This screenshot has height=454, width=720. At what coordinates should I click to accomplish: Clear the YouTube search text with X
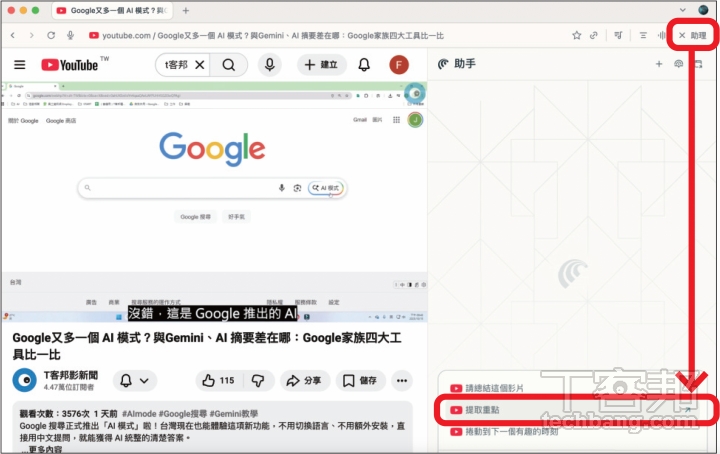[x=200, y=65]
